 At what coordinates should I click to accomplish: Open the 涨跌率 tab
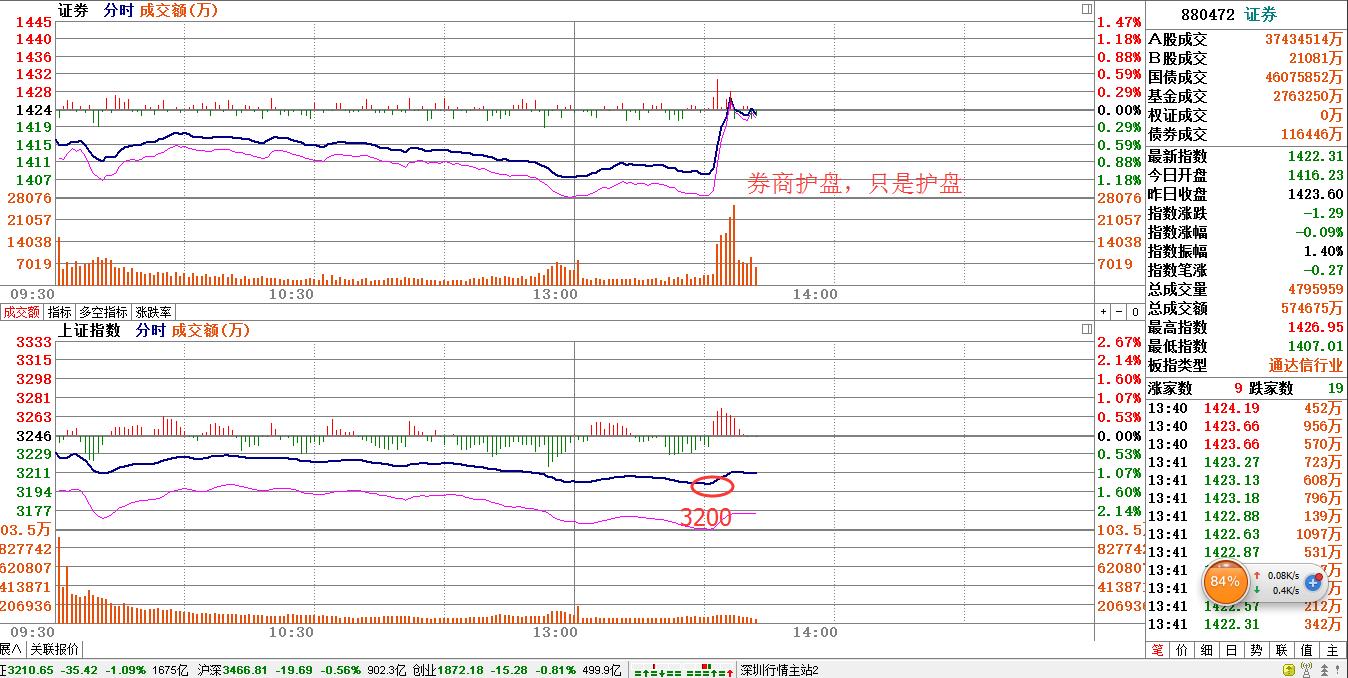[153, 312]
